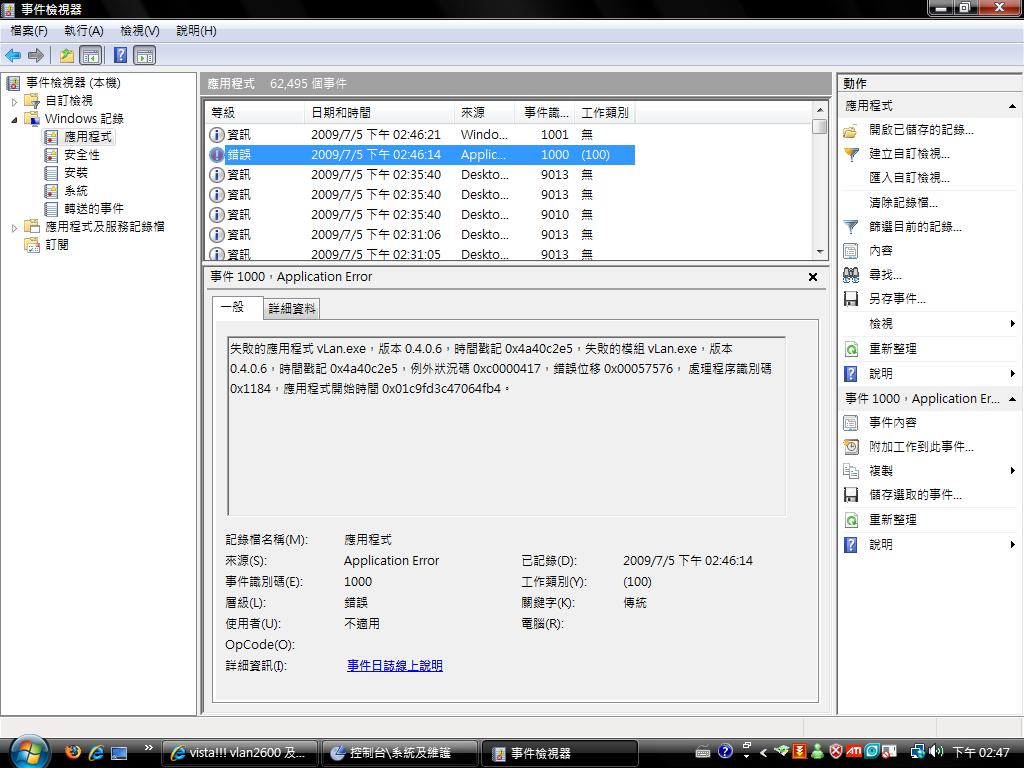The width and height of the screenshot is (1024, 768).
Task: Launch Firefox from the quick launch bar
Action: tap(73, 752)
